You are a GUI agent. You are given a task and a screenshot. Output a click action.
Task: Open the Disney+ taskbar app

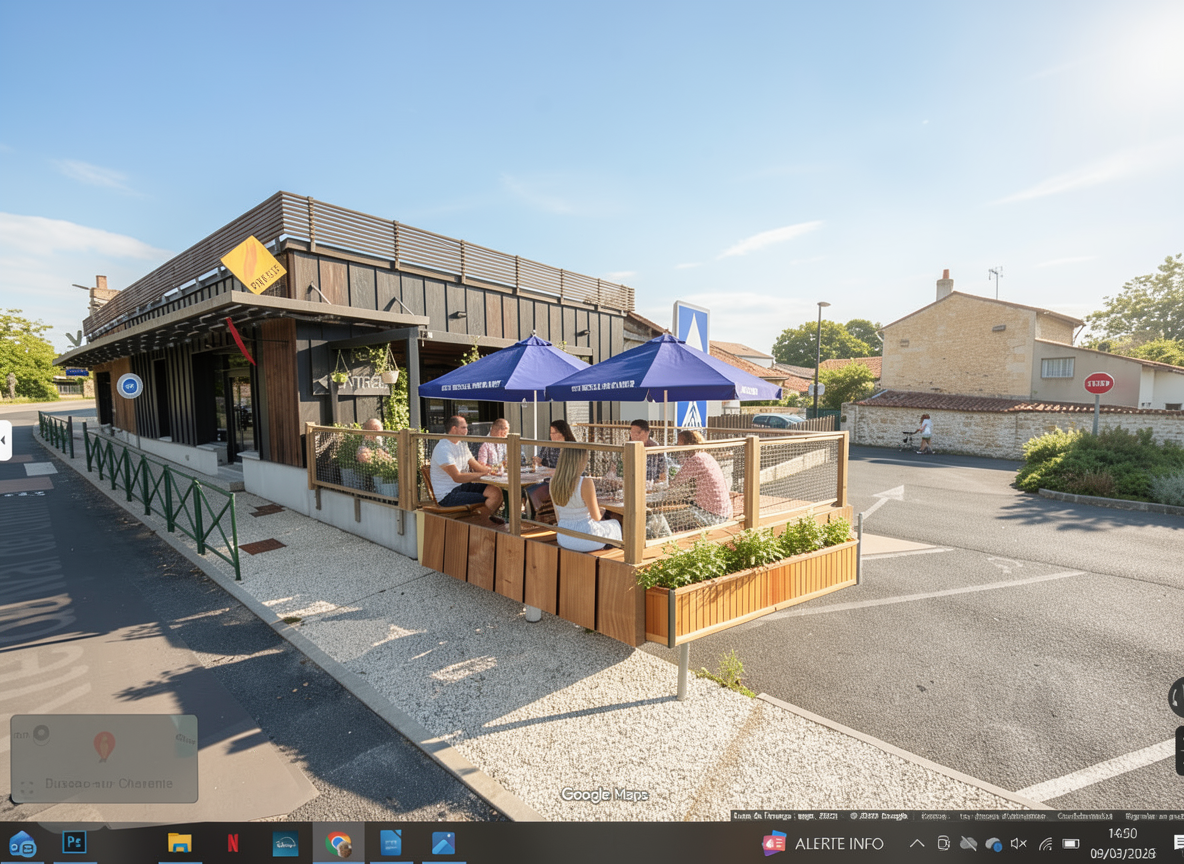pos(285,843)
